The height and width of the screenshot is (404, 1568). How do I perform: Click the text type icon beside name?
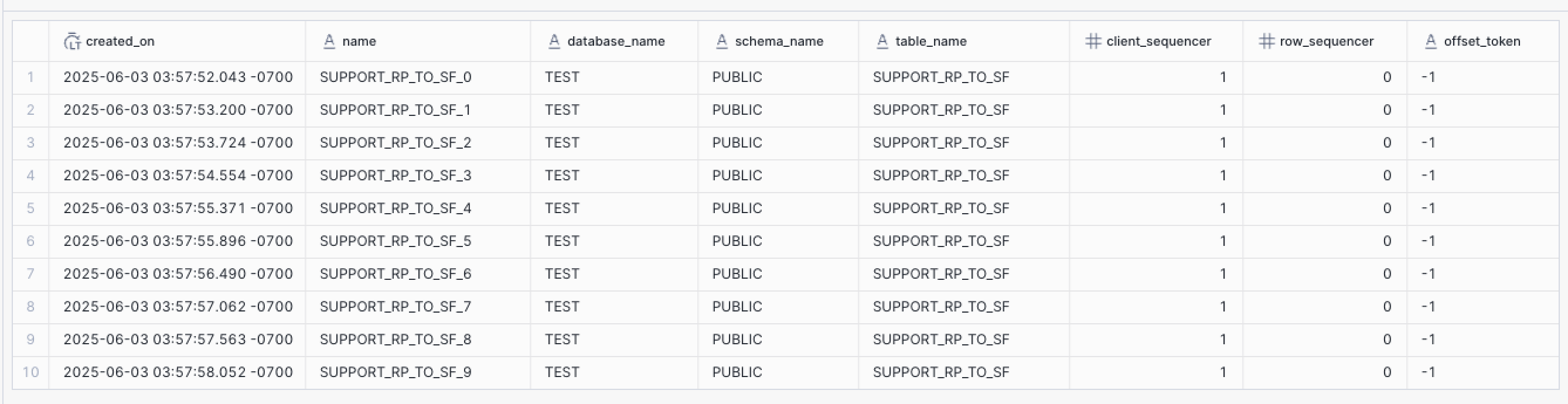click(x=329, y=42)
